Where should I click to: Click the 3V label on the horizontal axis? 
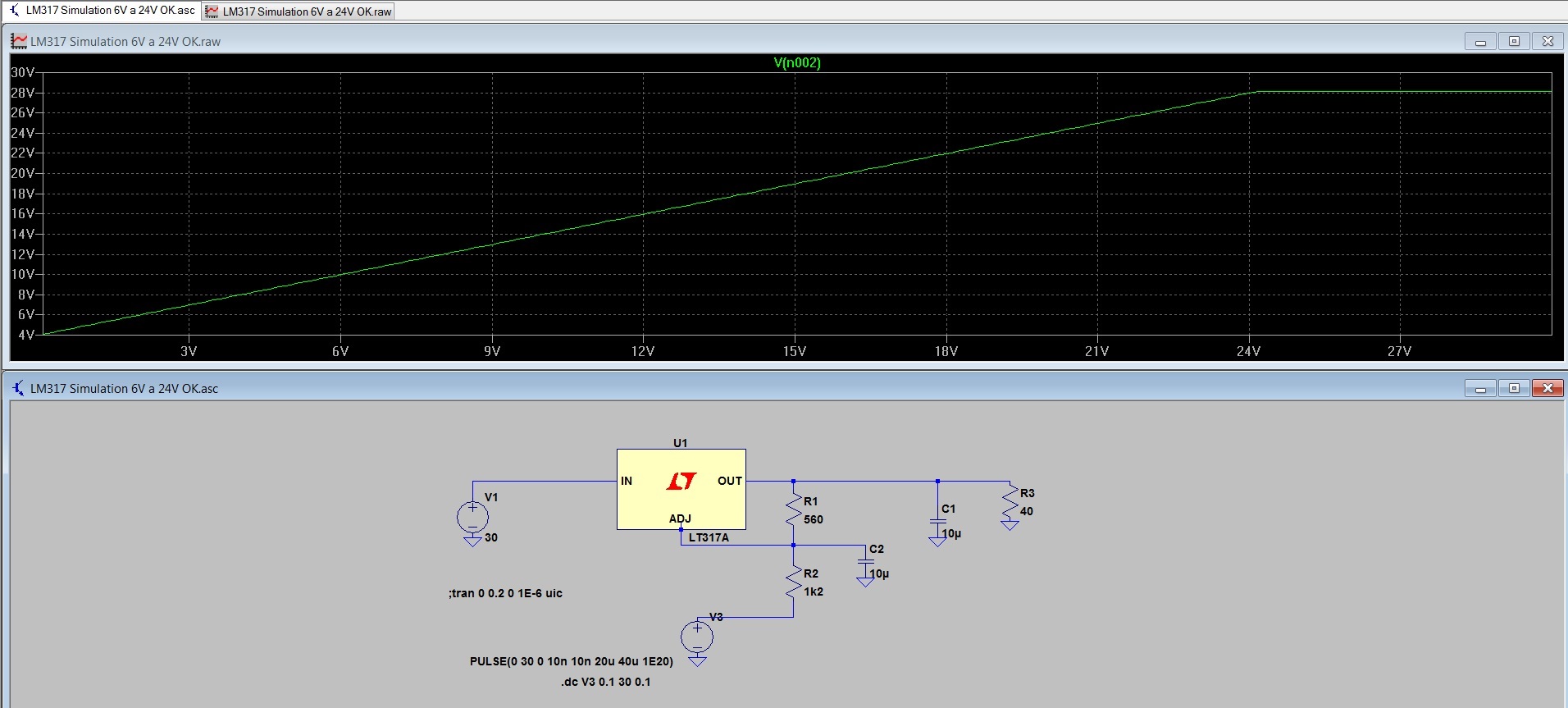coord(189,351)
